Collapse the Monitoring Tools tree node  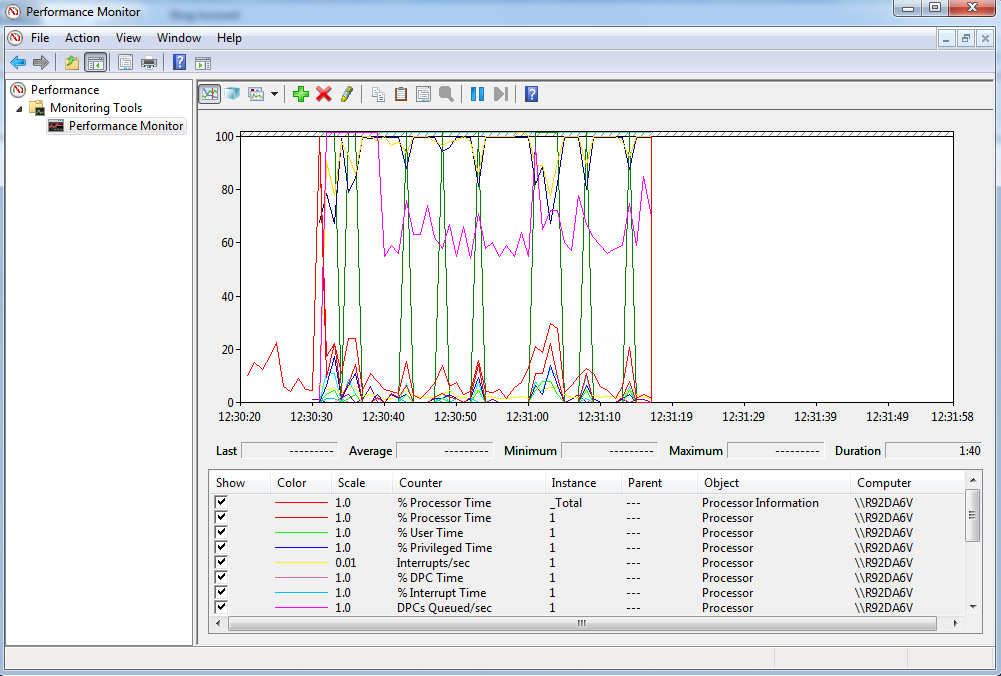(x=19, y=108)
